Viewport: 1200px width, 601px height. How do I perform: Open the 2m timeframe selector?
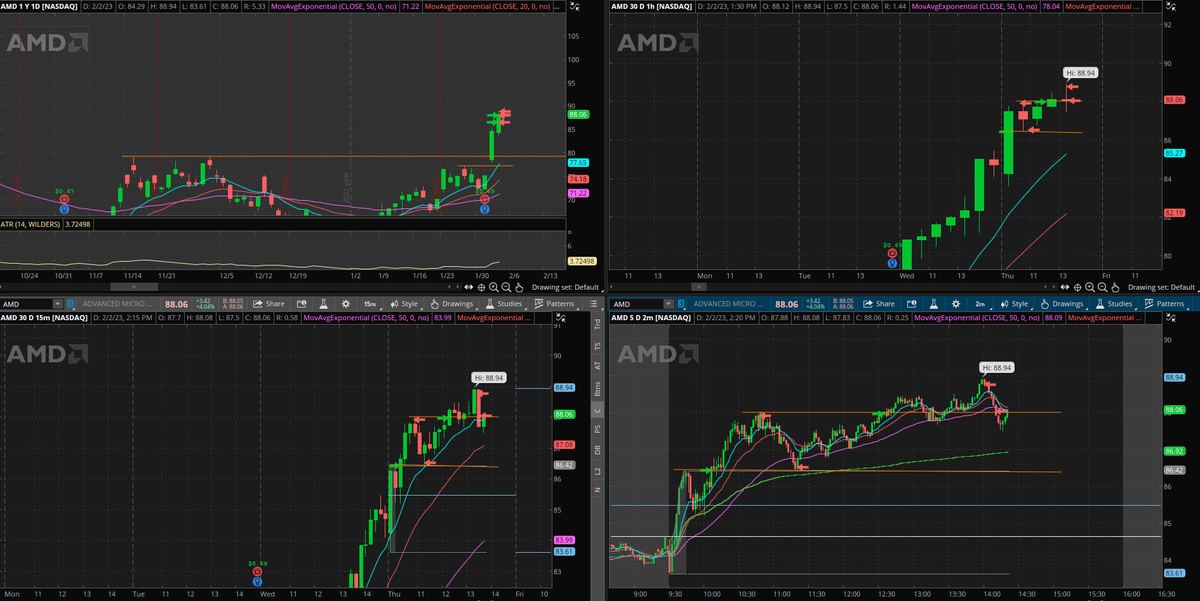coord(981,304)
